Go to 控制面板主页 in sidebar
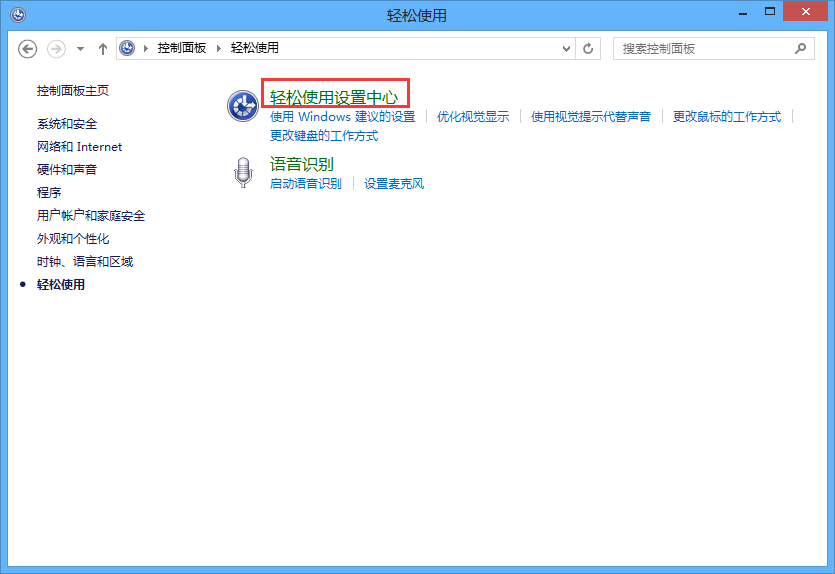The width and height of the screenshot is (835, 574). (x=73, y=91)
